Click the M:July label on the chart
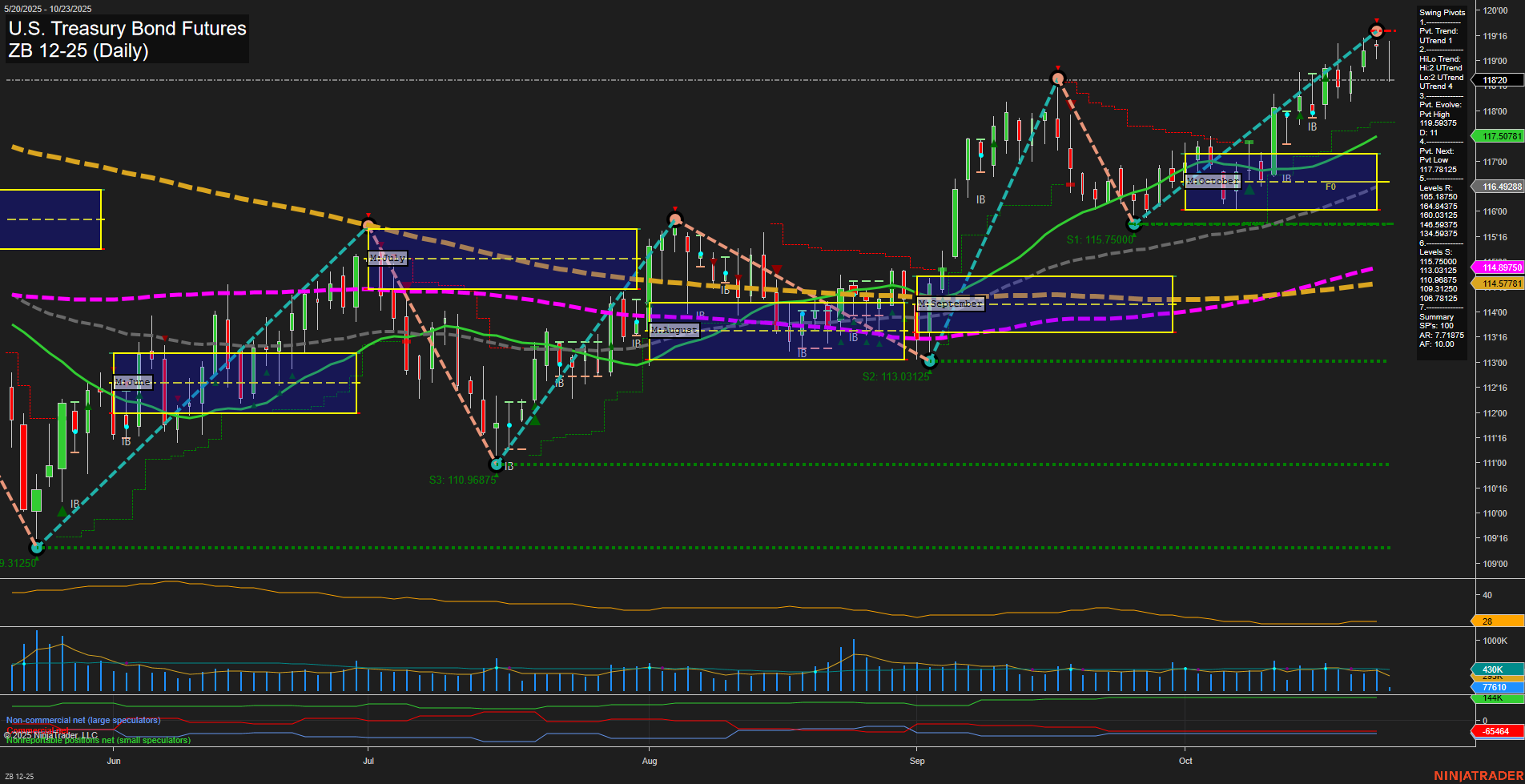 point(387,258)
